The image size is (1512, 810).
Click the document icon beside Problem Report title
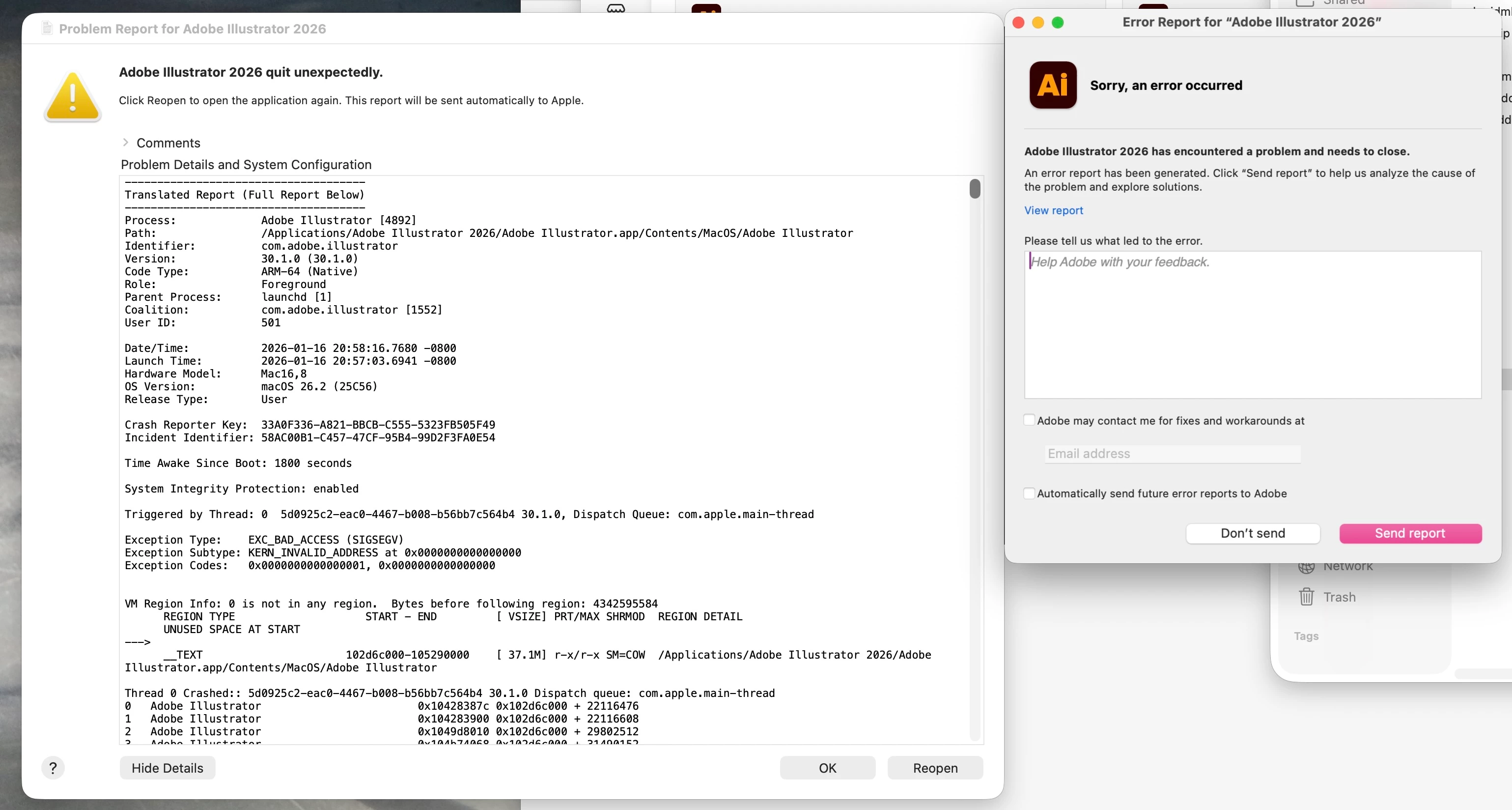47,28
